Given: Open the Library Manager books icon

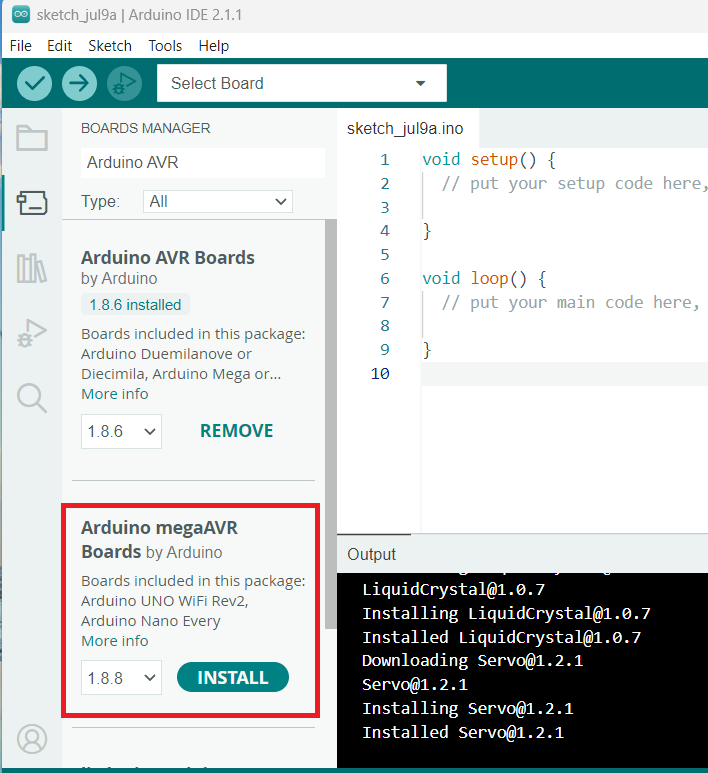Looking at the screenshot, I should point(32,268).
